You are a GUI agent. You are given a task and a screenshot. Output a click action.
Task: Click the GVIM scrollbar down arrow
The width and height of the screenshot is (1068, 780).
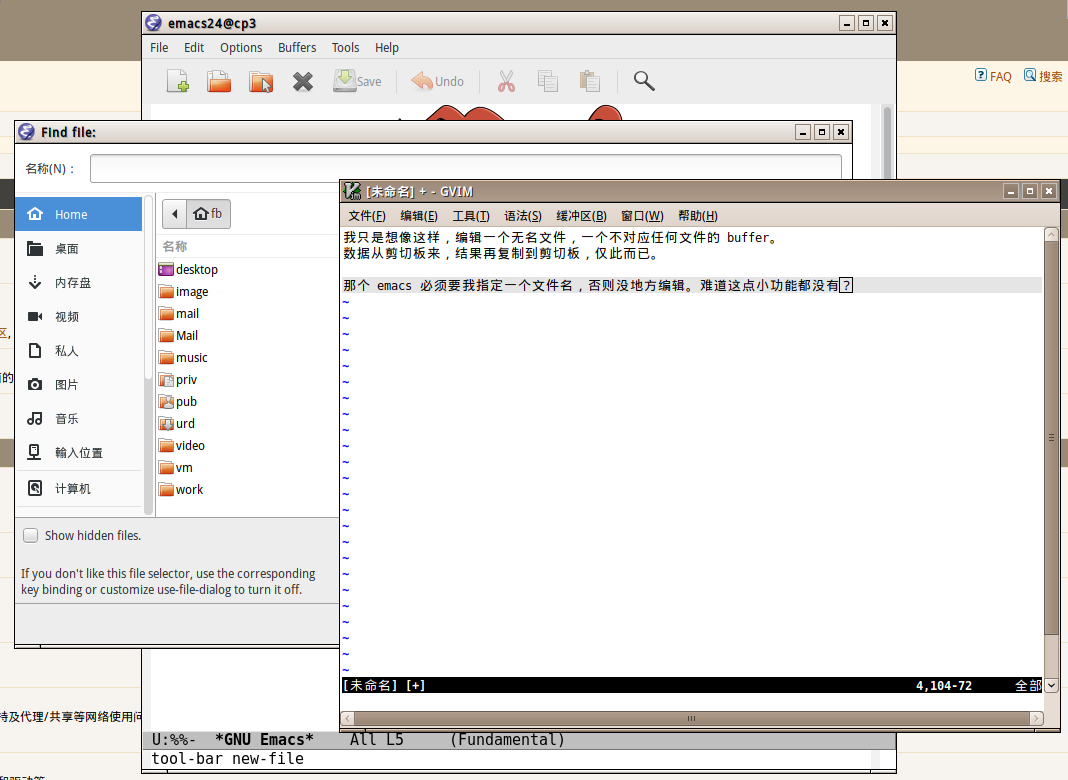[1051, 685]
